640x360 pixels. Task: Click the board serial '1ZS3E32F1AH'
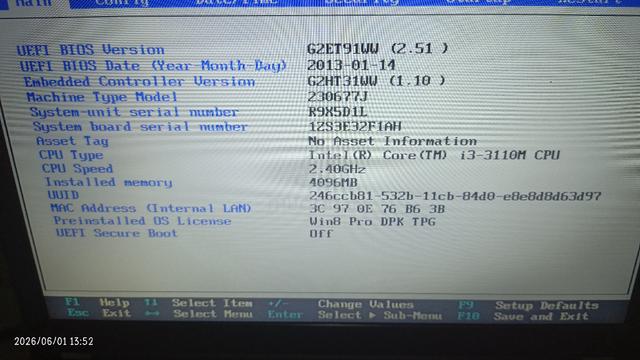pyautogui.click(x=355, y=126)
